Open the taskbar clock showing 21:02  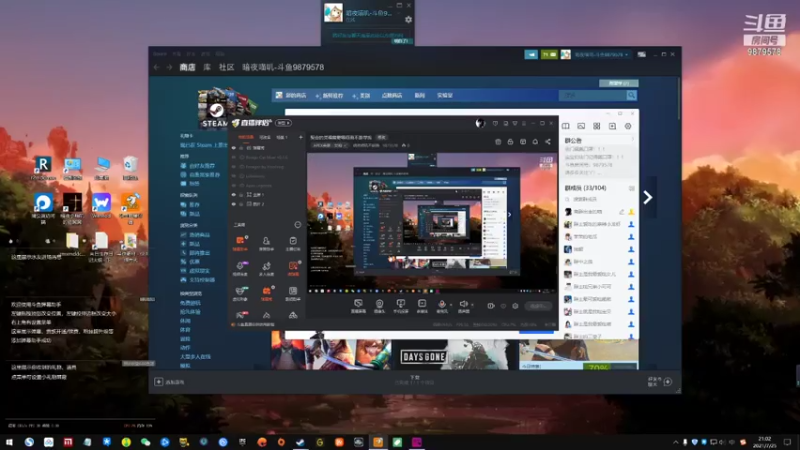764,442
